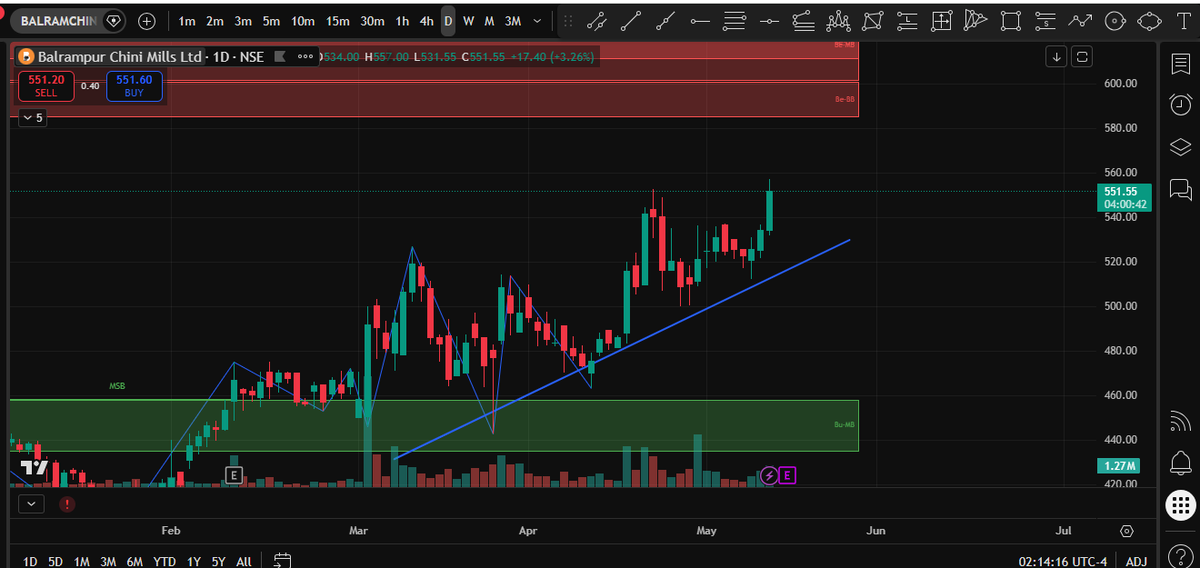Click the flag icon in chart legend
The height and width of the screenshot is (568, 1200).
(281, 57)
